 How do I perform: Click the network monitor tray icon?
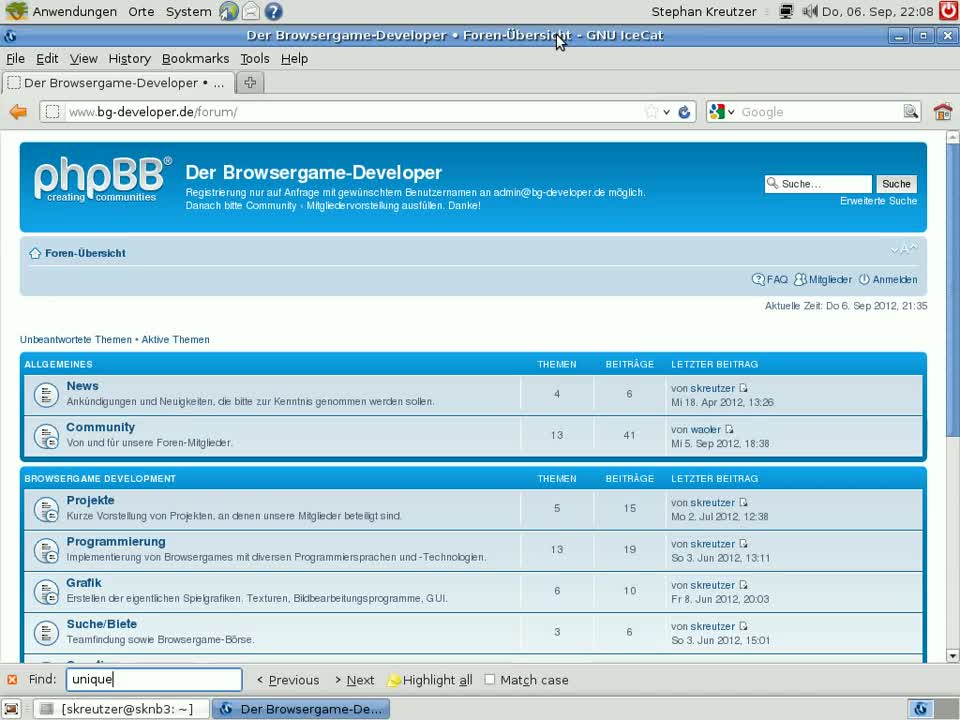[x=786, y=11]
